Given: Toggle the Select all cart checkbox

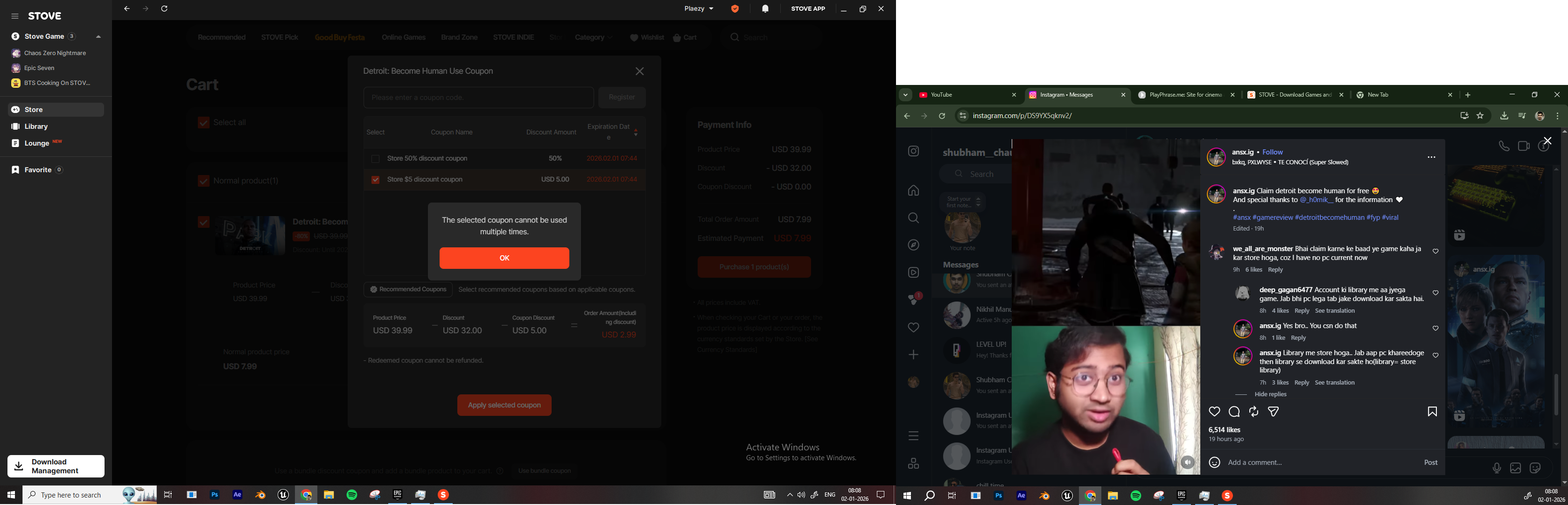Looking at the screenshot, I should point(203,123).
